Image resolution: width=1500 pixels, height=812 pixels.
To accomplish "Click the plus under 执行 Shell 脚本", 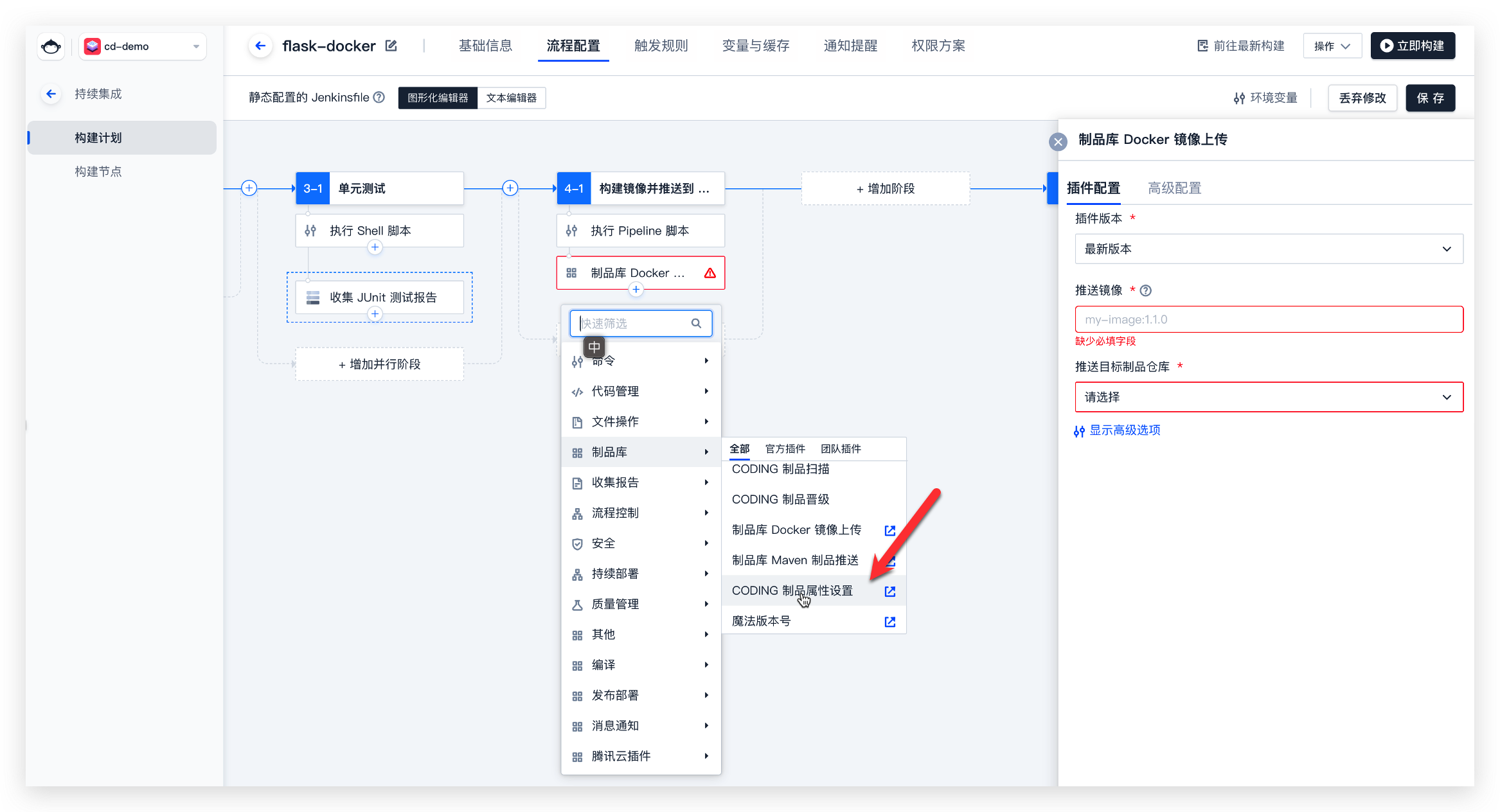I will pyautogui.click(x=375, y=247).
